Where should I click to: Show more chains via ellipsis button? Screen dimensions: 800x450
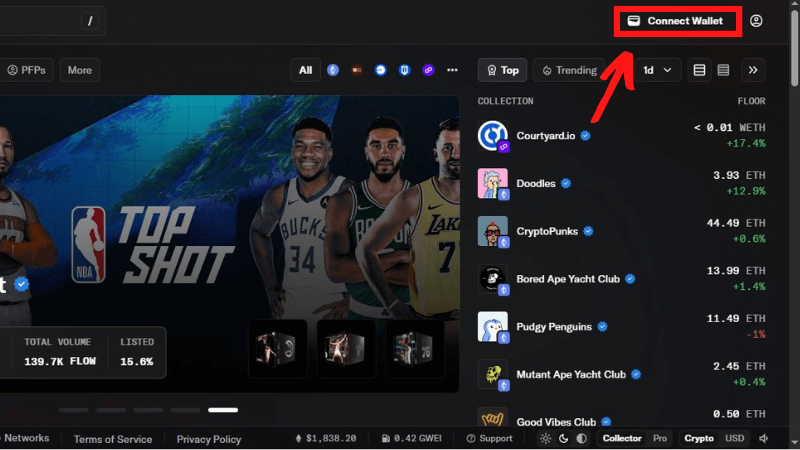[x=452, y=70]
